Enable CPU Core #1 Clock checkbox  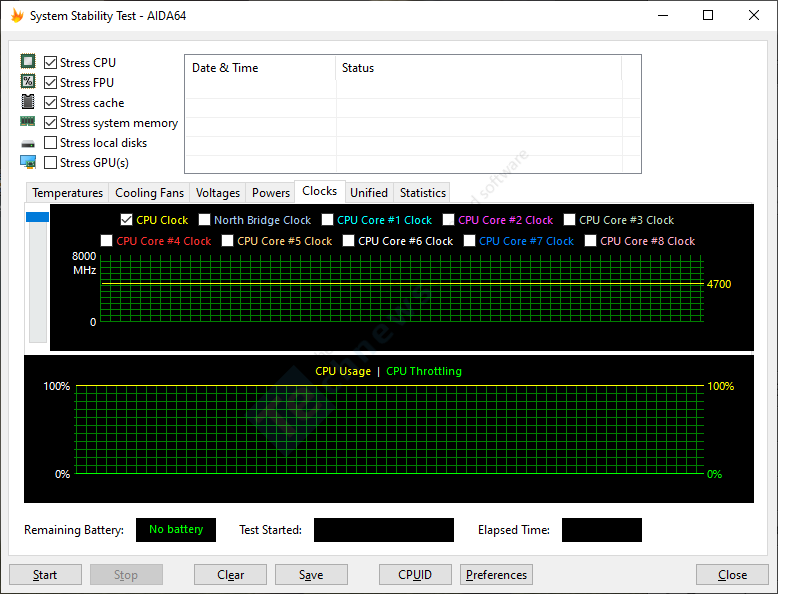point(327,220)
